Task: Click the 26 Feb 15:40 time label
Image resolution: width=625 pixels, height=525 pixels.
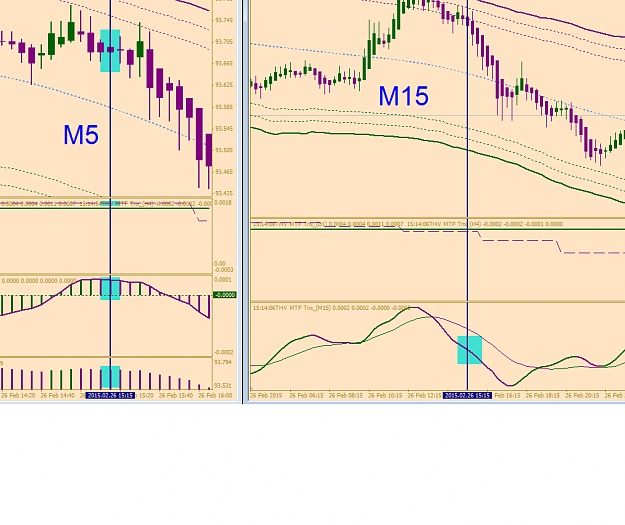Action: click(x=176, y=395)
